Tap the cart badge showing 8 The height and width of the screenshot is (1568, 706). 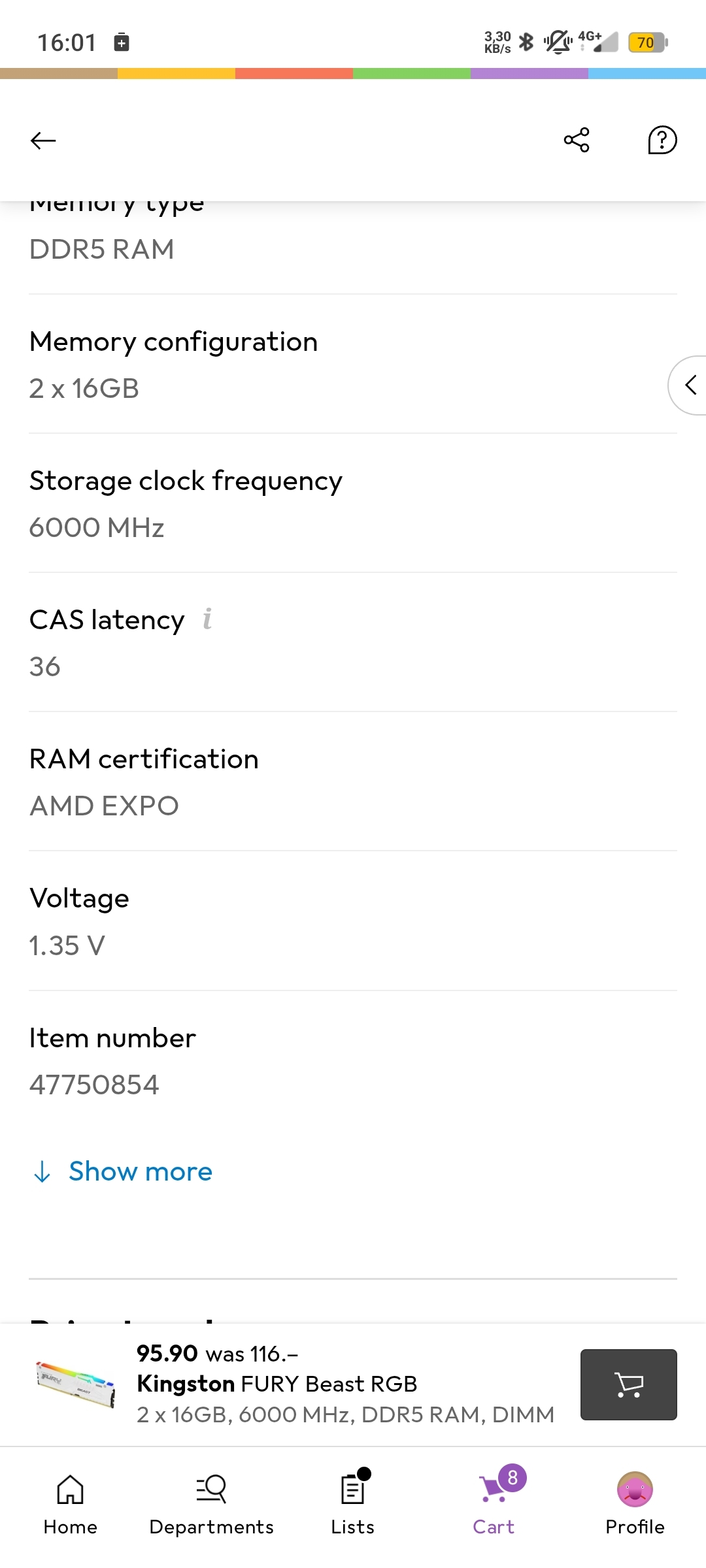pyautogui.click(x=513, y=1477)
